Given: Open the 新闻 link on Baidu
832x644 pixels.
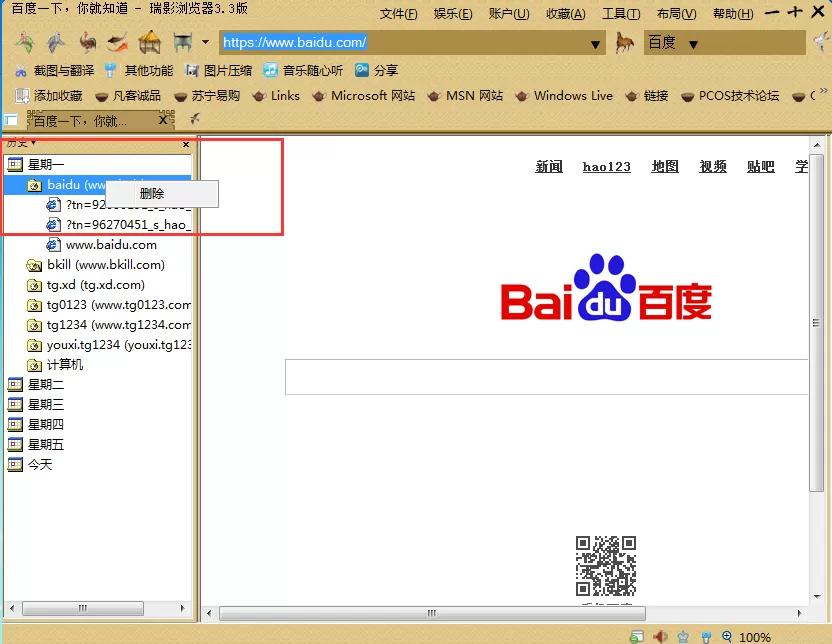Looking at the screenshot, I should (x=549, y=167).
